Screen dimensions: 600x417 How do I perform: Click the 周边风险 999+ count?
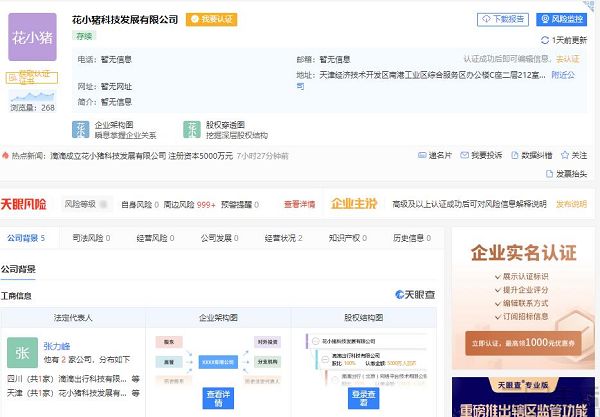(x=189, y=205)
